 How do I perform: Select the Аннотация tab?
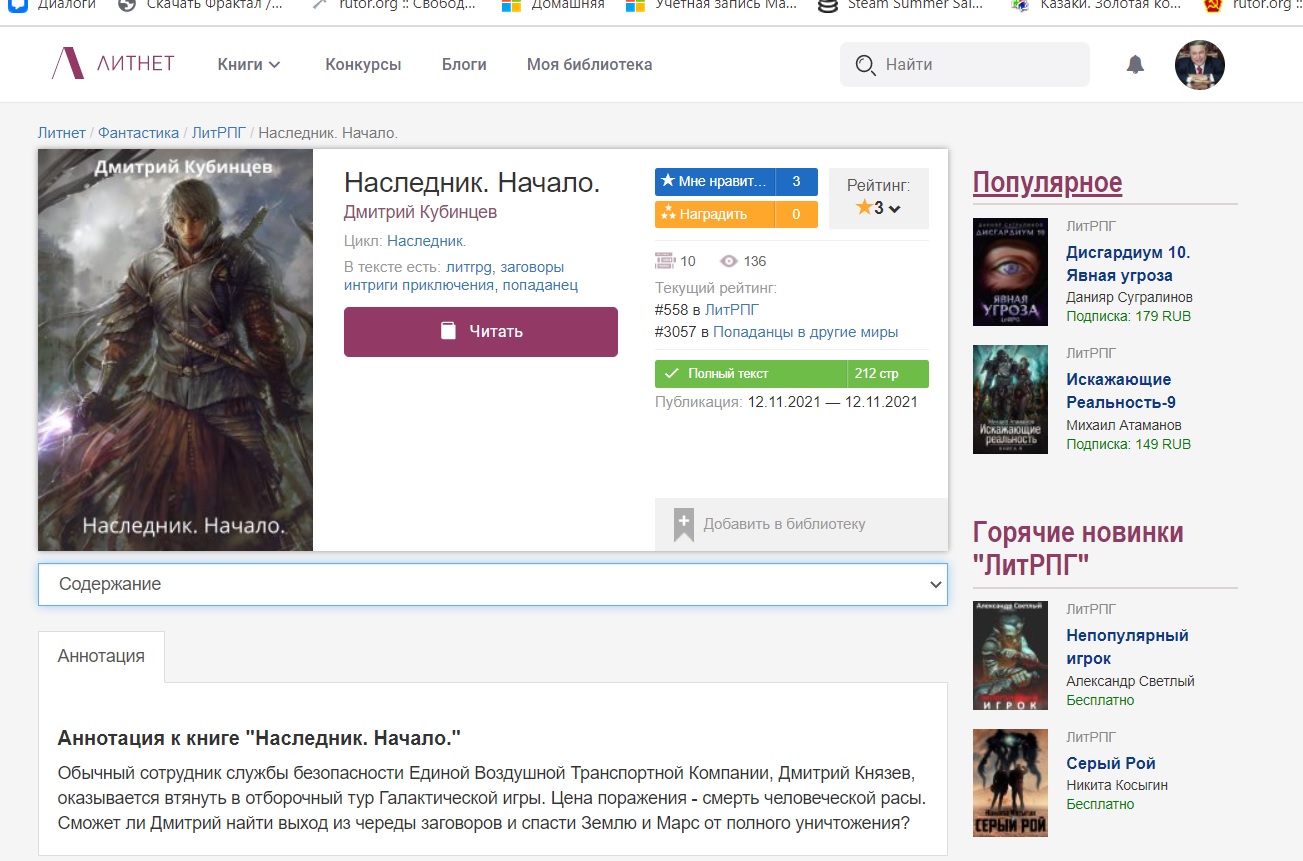[x=101, y=657]
